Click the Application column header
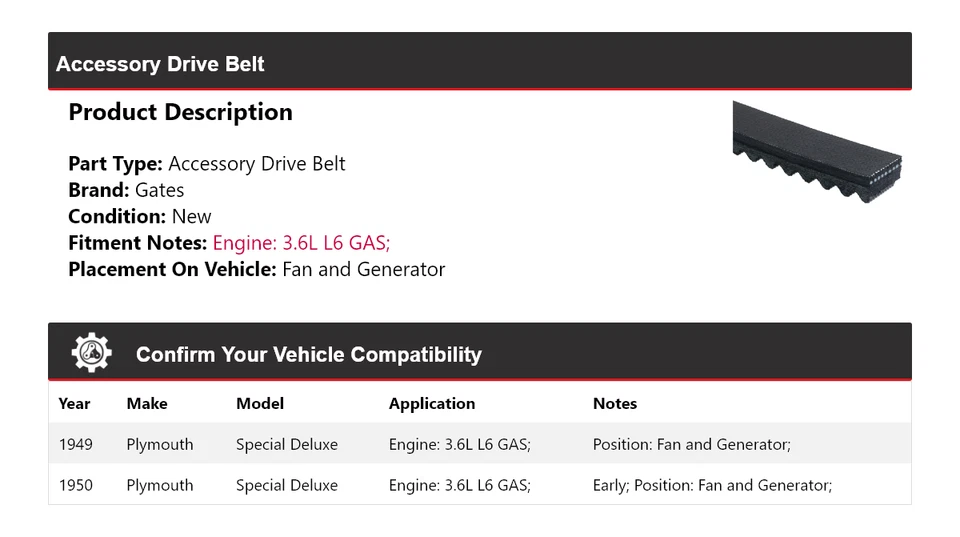 click(432, 404)
